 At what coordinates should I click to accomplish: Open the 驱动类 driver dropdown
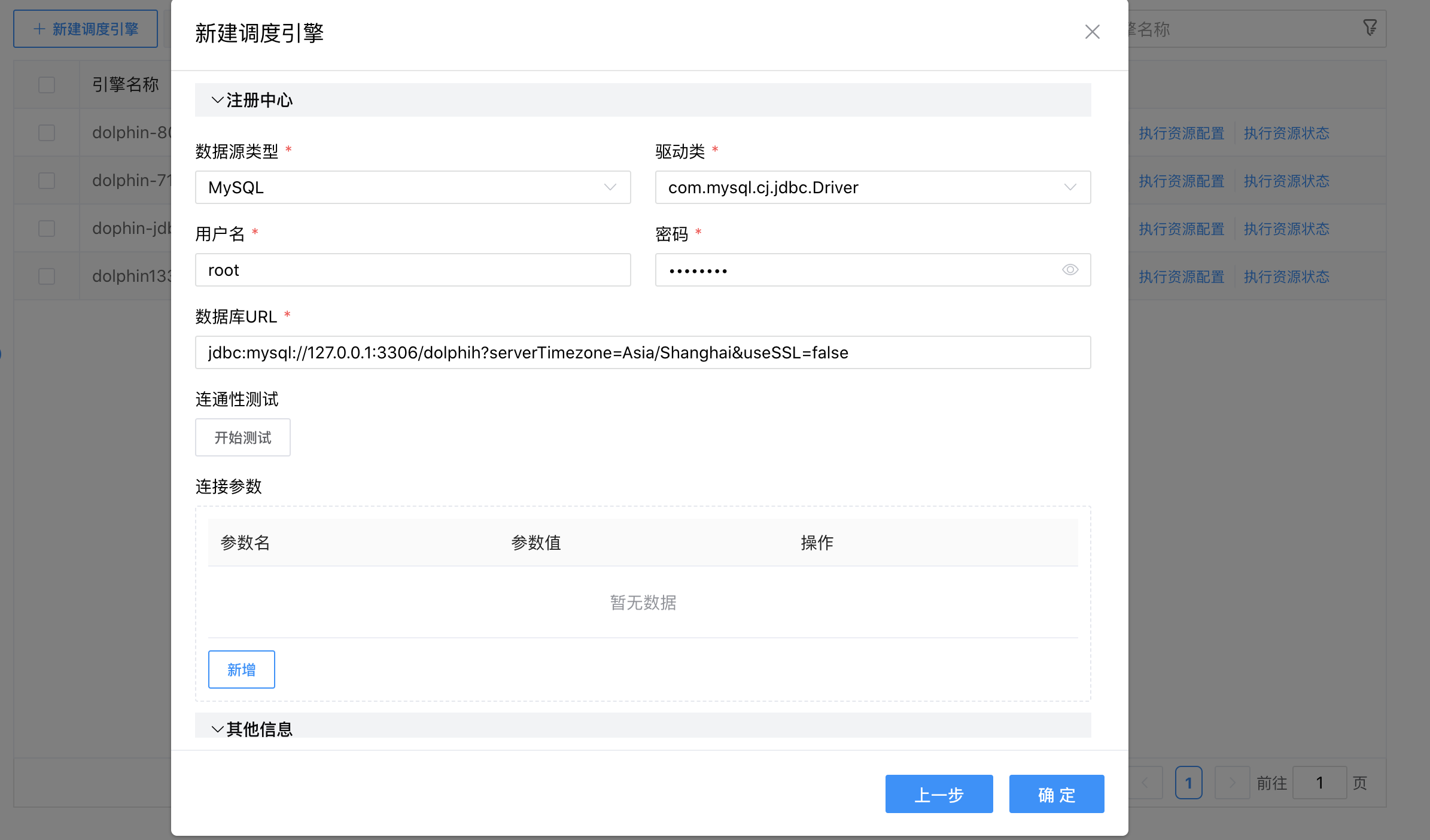point(873,187)
